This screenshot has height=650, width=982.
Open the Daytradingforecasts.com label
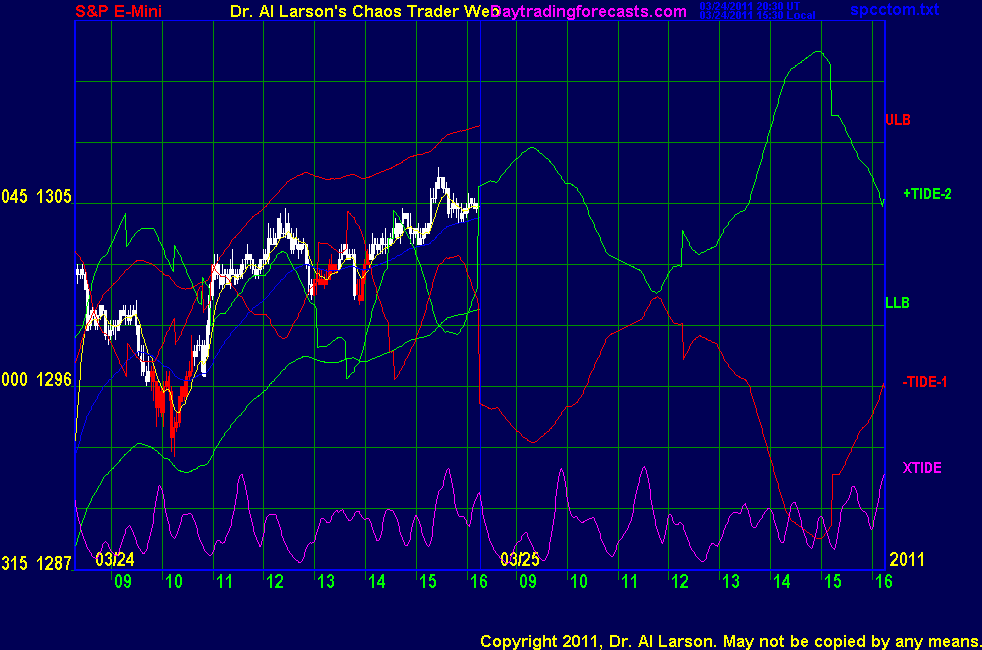pyautogui.click(x=589, y=11)
